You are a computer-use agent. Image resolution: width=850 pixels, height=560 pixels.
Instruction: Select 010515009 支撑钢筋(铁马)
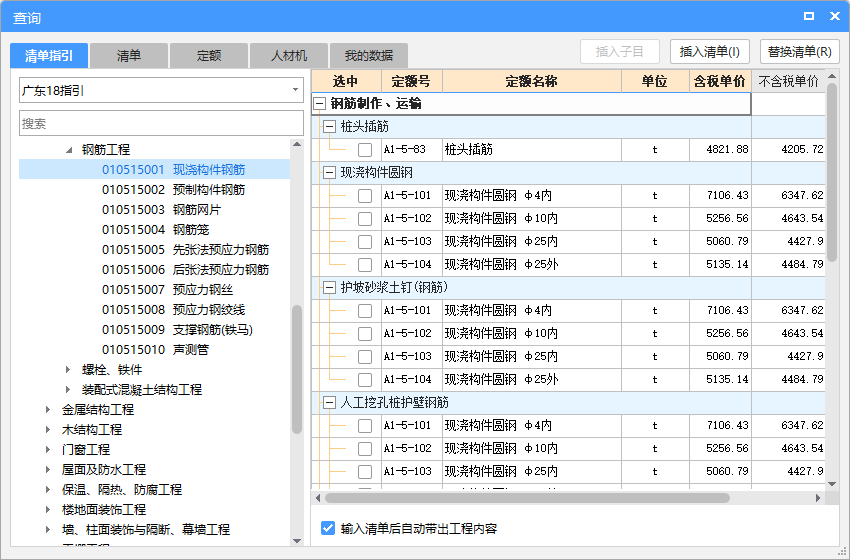(177, 330)
